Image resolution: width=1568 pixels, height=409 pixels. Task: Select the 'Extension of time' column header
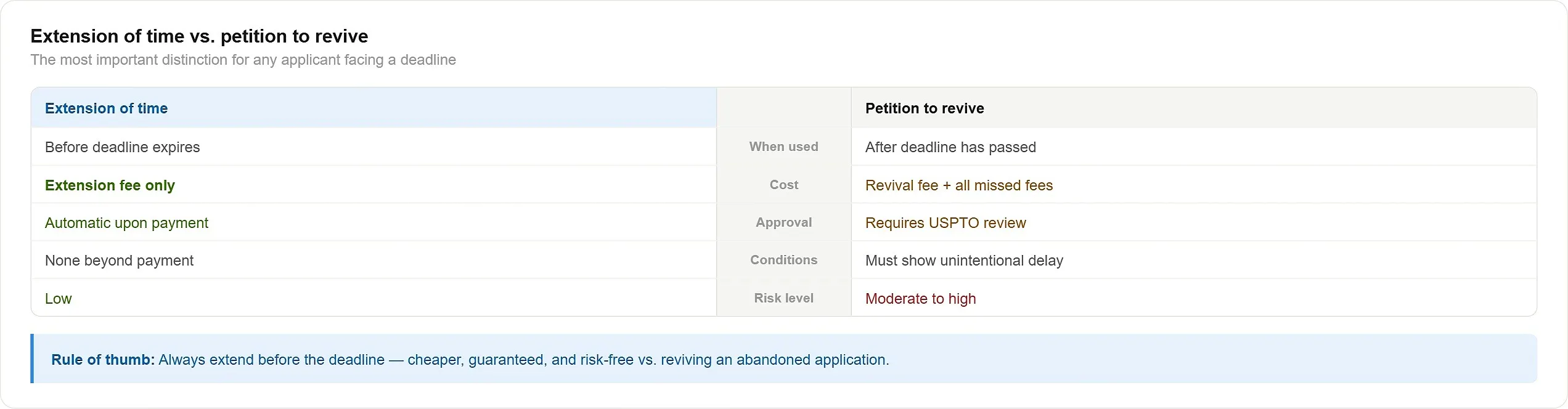[x=374, y=108]
